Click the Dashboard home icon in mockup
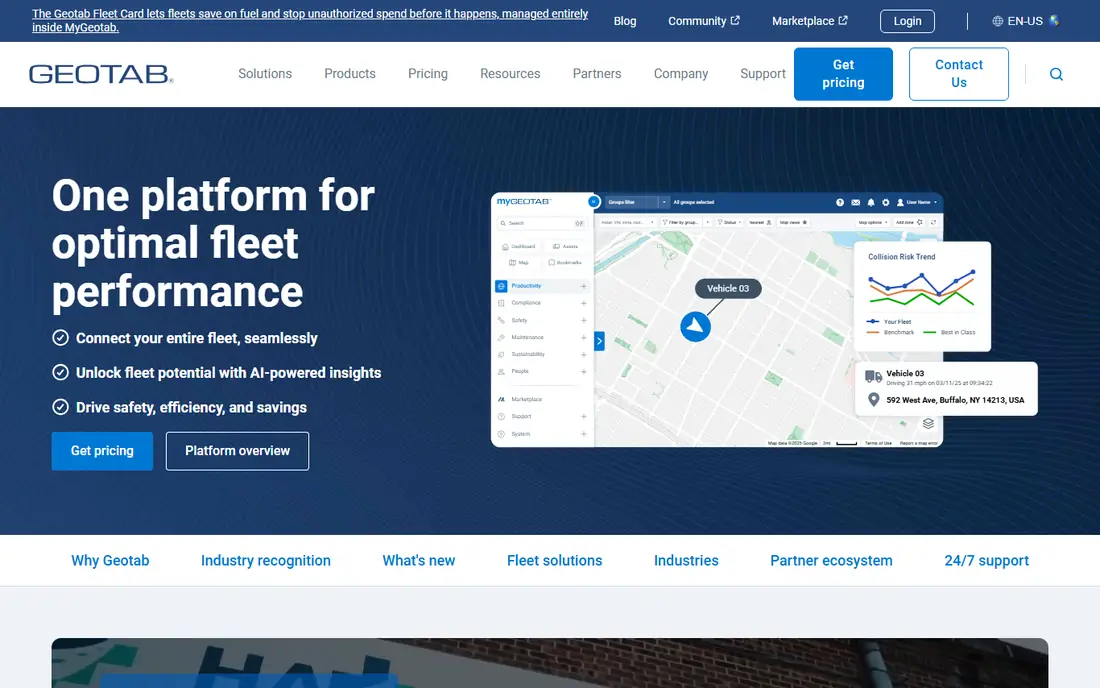 click(505, 247)
